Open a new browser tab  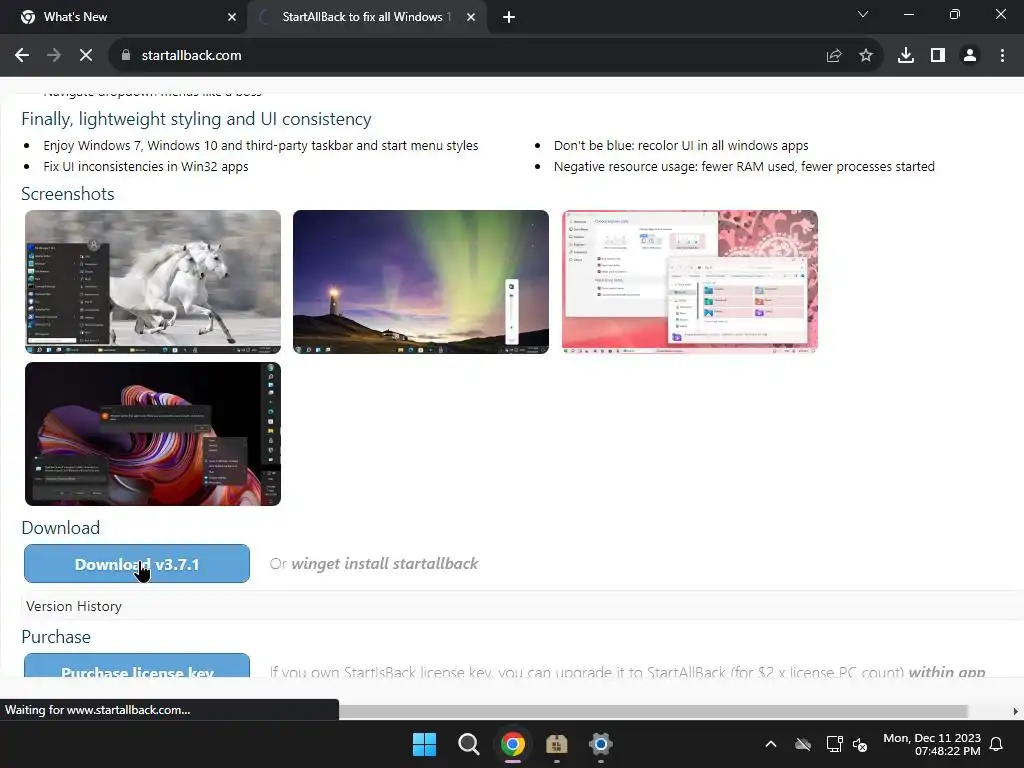click(x=509, y=17)
